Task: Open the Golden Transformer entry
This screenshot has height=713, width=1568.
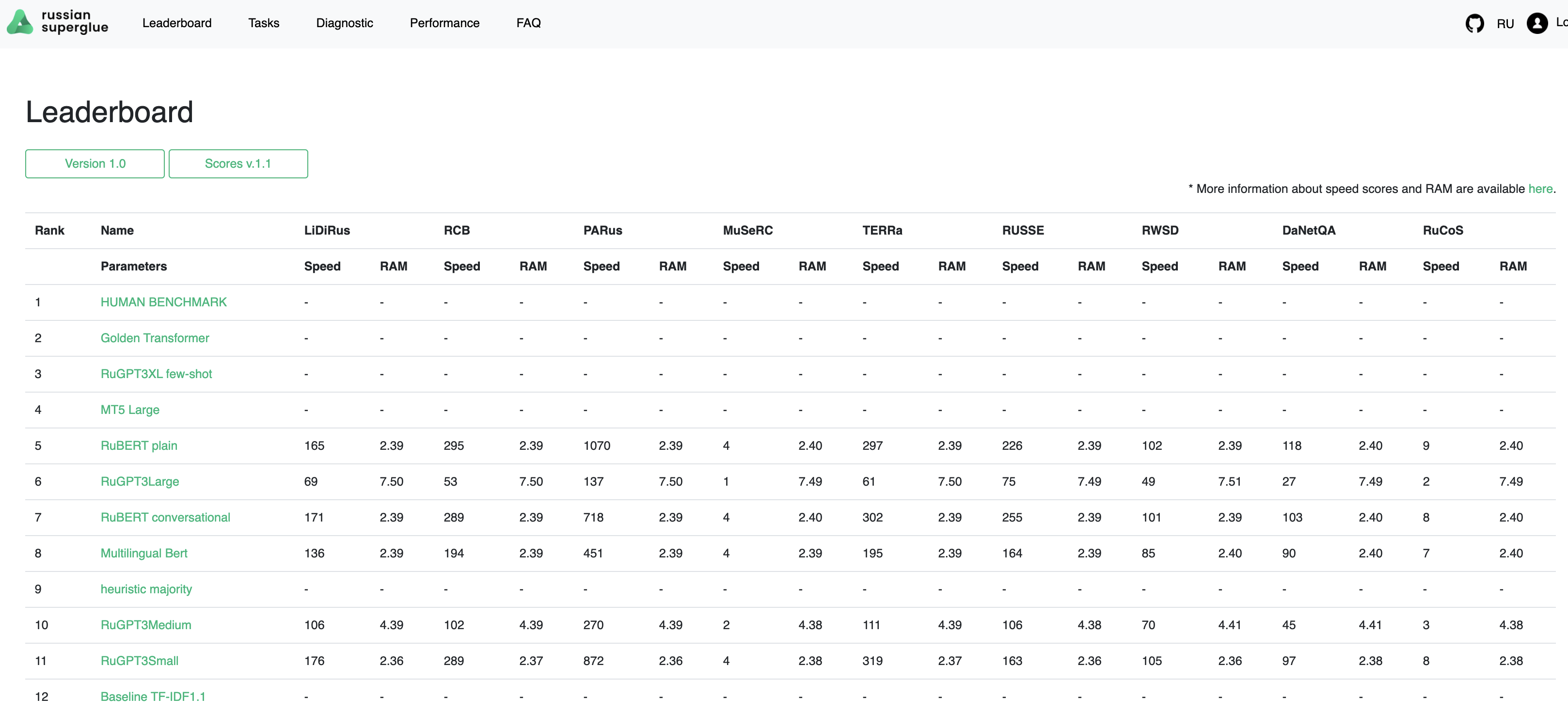Action: (155, 338)
